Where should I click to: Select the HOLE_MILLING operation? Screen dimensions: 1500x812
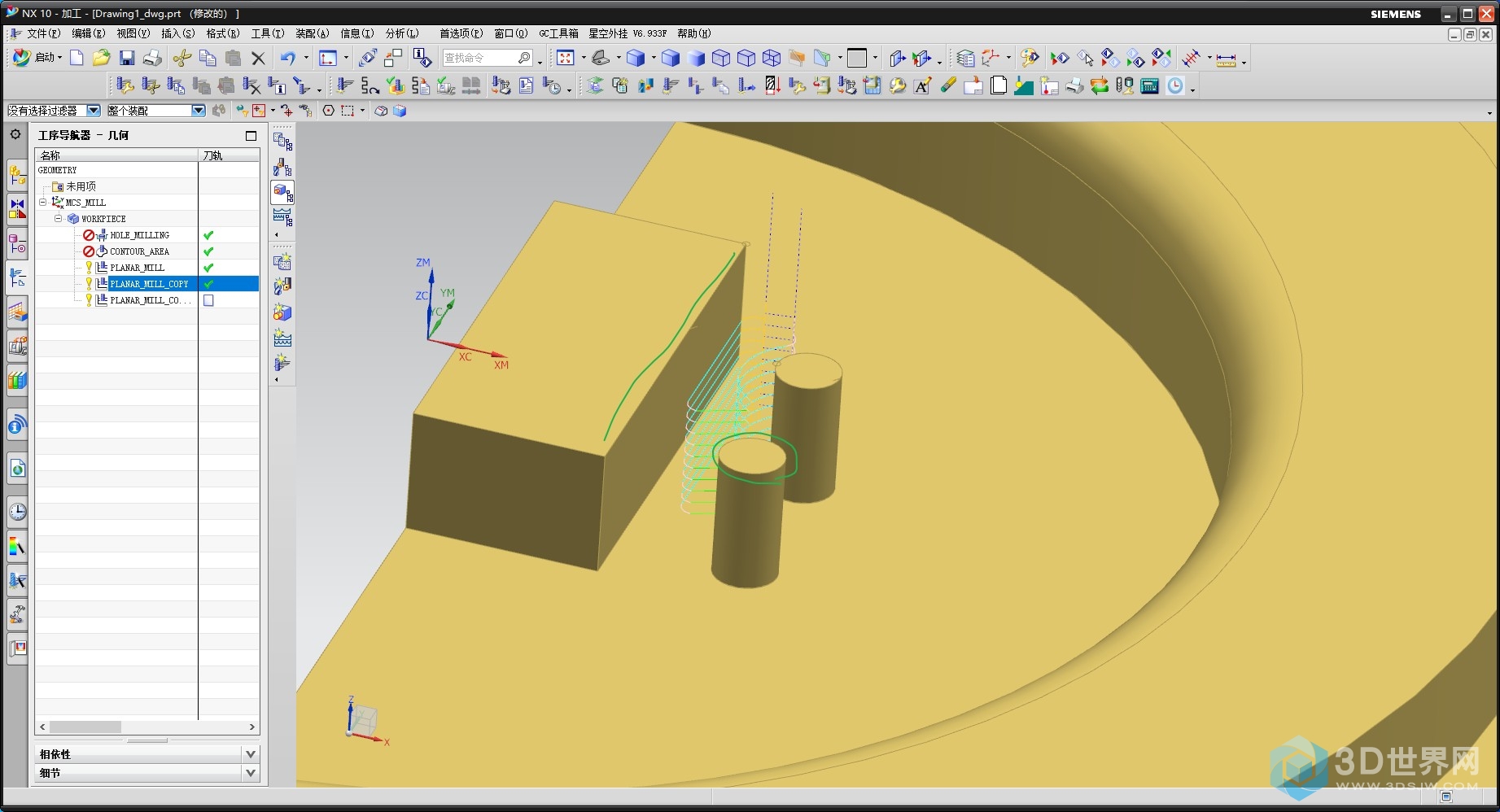(x=139, y=235)
